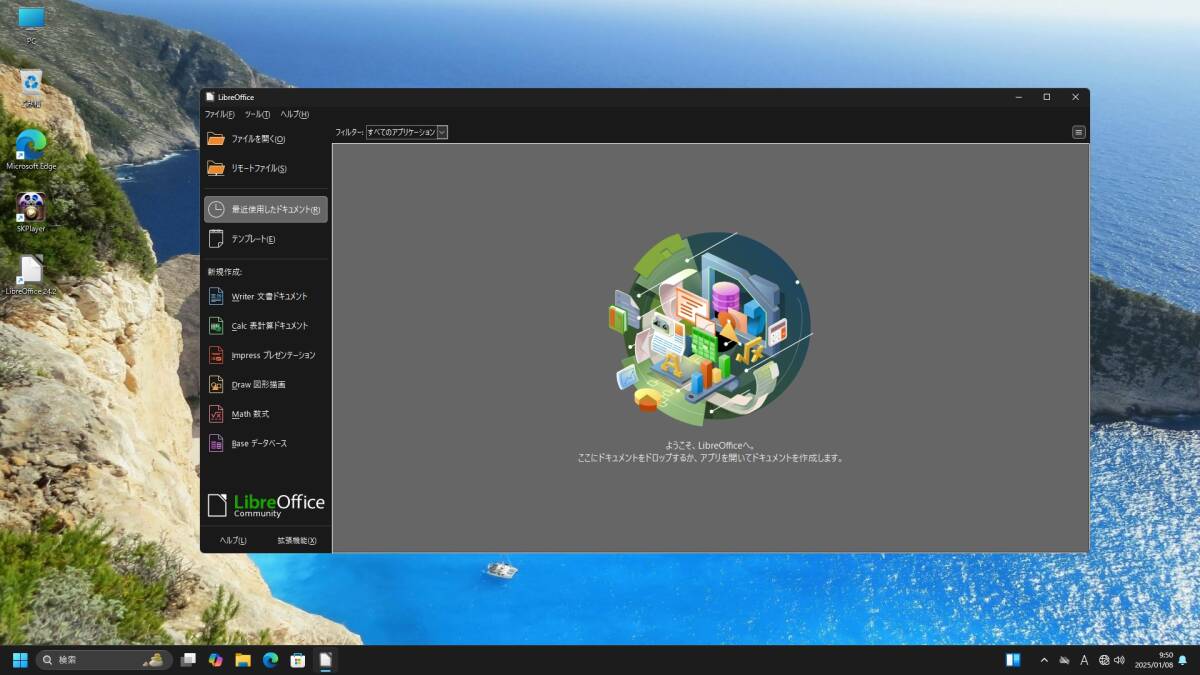Open テンプレート list
The image size is (1200, 675).
coord(266,239)
